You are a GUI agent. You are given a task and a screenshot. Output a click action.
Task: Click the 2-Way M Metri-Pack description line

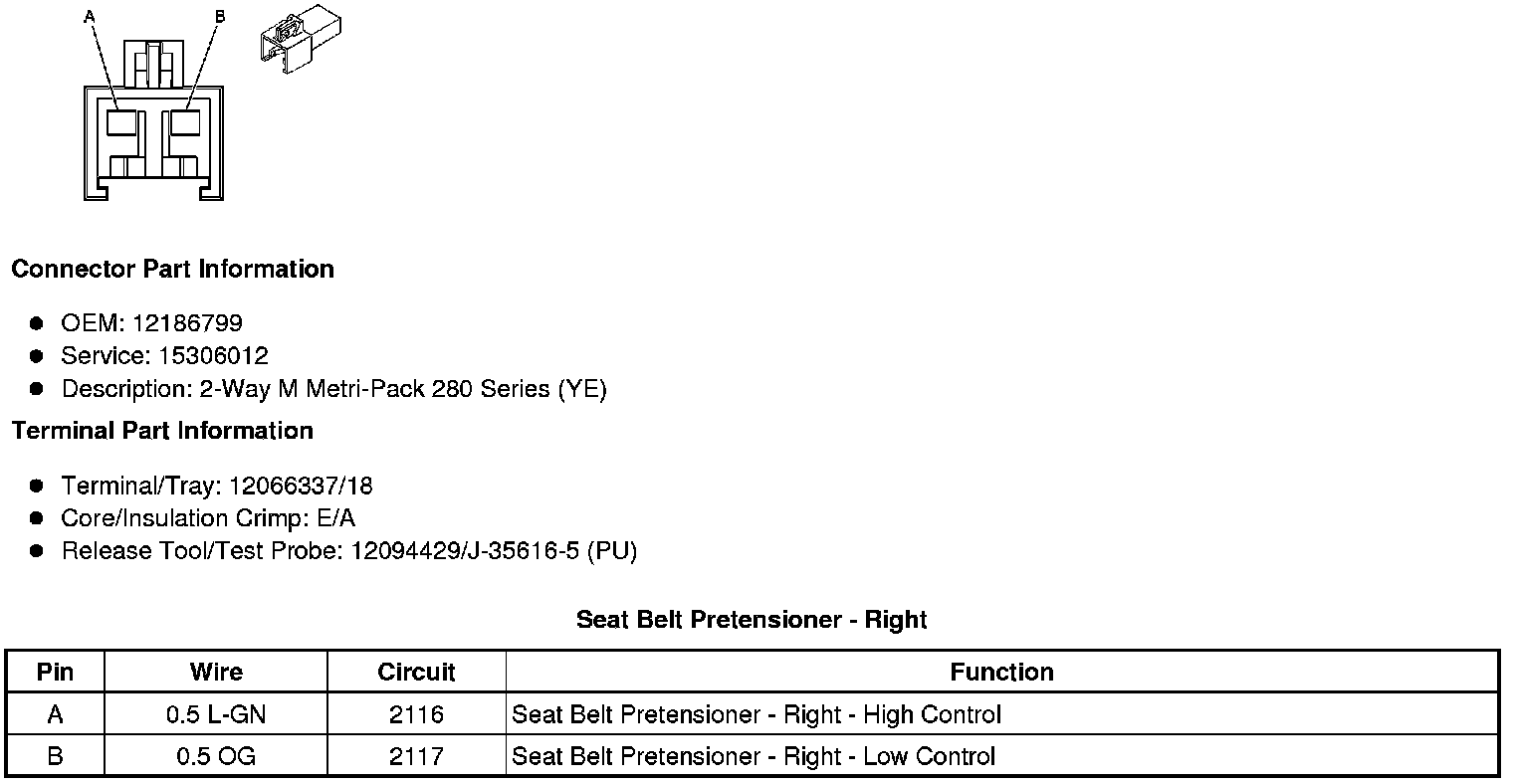tap(333, 389)
